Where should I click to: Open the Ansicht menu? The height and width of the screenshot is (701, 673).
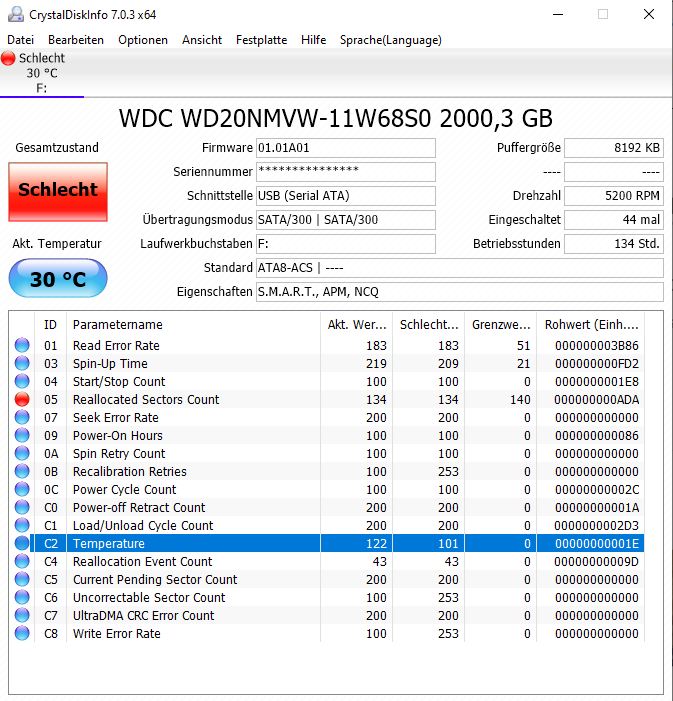click(202, 40)
